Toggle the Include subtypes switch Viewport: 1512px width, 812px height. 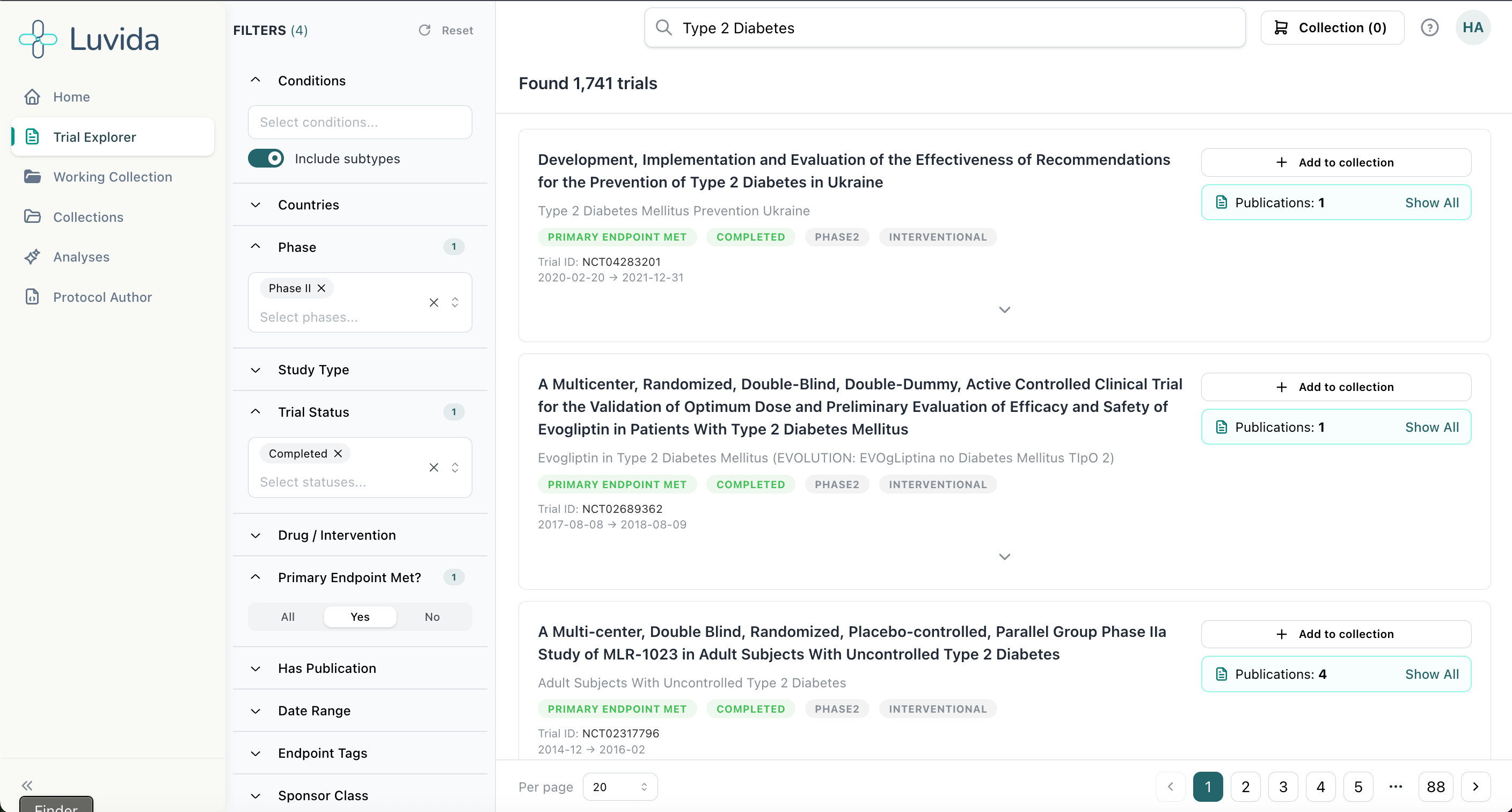266,158
